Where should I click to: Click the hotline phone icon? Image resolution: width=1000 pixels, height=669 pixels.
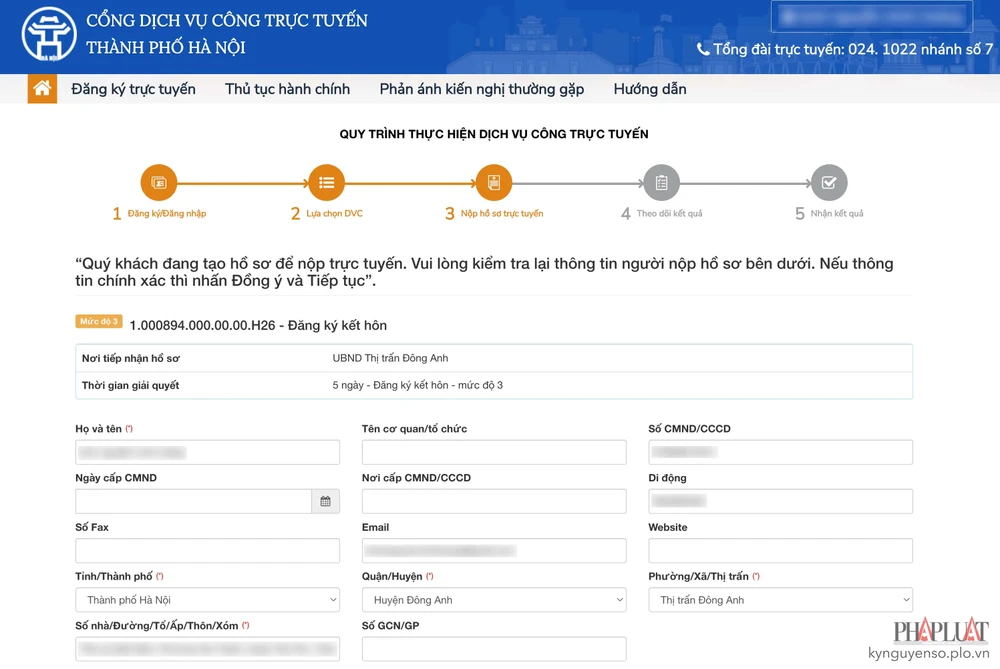pyautogui.click(x=703, y=49)
